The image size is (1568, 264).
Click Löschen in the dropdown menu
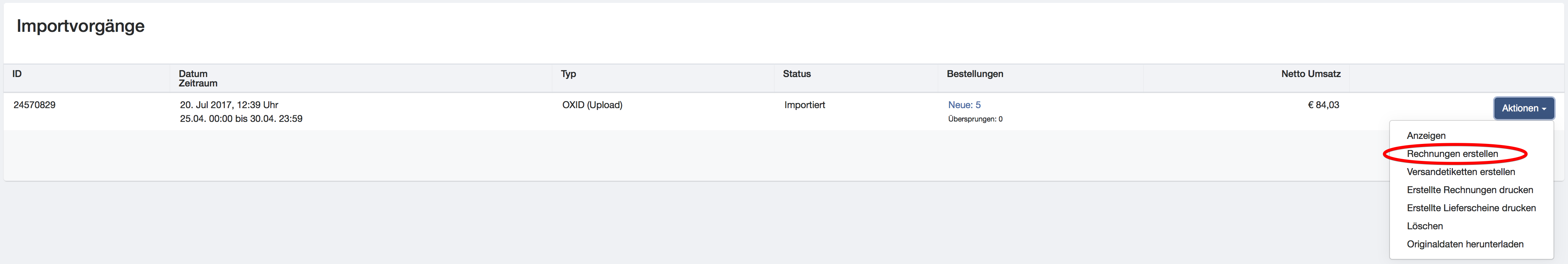pos(1424,226)
